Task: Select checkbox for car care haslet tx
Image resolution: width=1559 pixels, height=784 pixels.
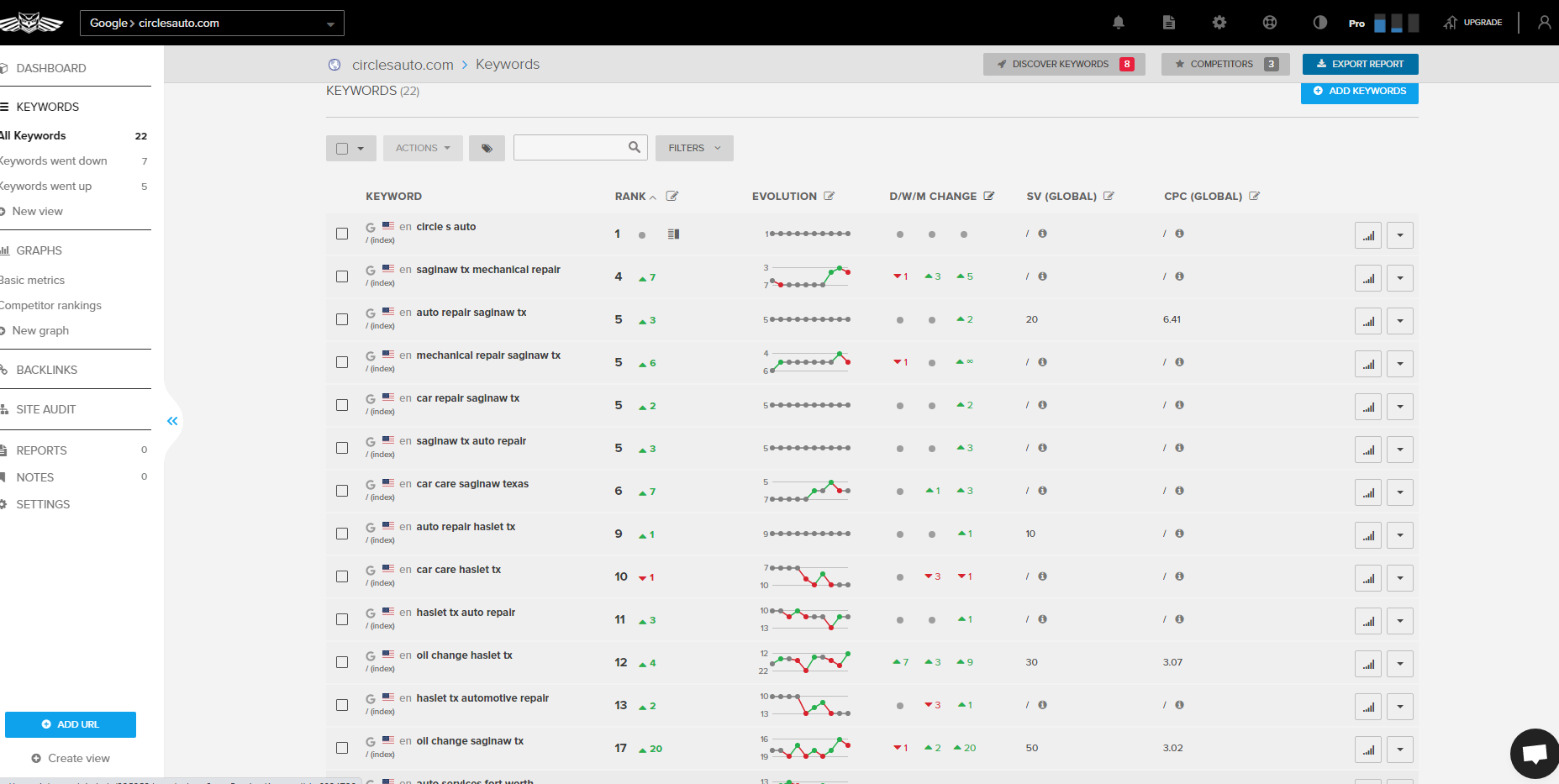Action: [x=342, y=576]
